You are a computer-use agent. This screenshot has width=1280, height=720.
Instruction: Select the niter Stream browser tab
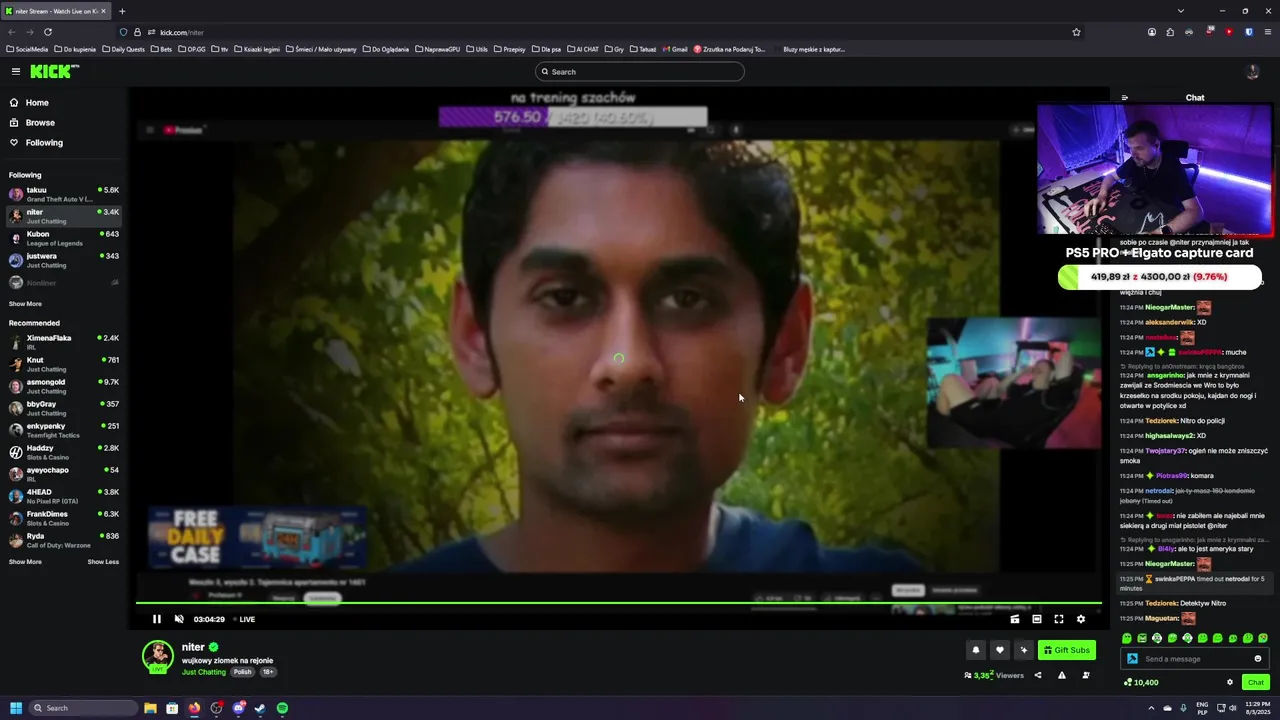pos(57,11)
